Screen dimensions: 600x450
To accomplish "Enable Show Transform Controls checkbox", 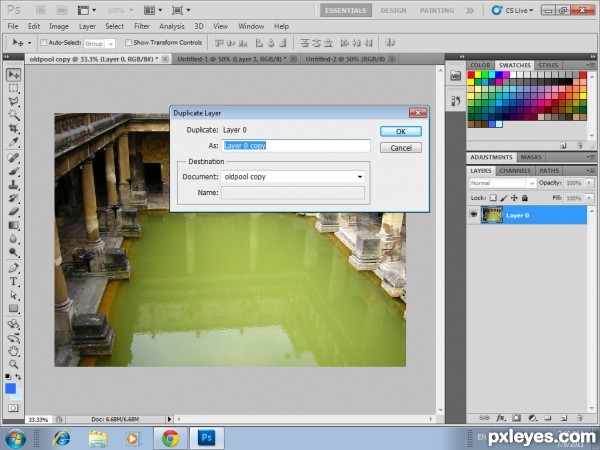I will point(129,42).
